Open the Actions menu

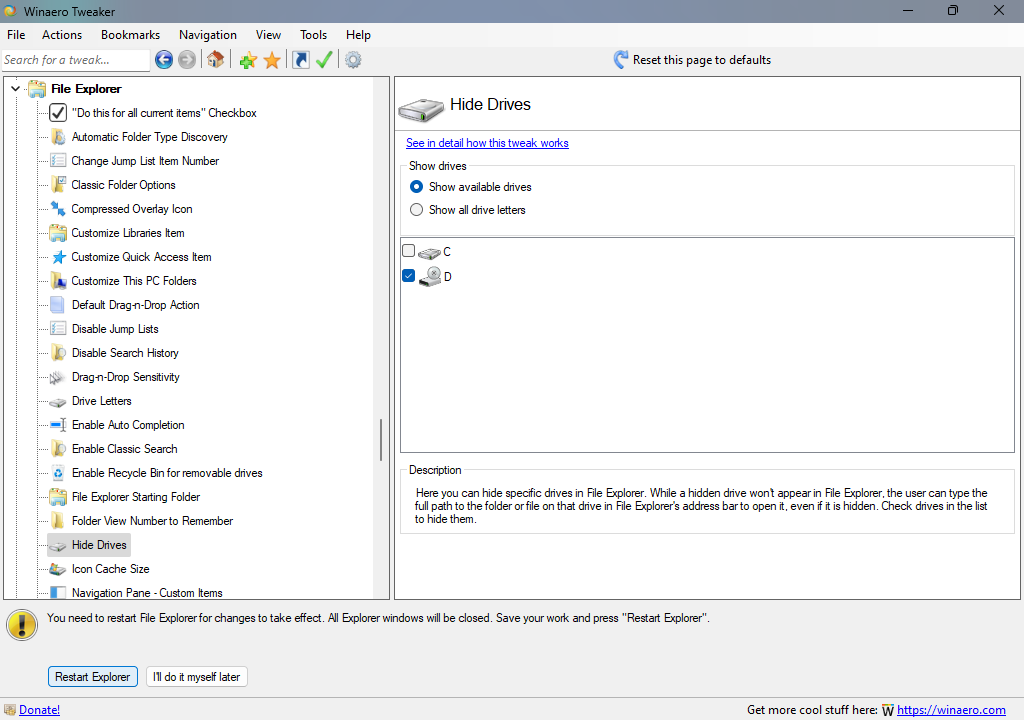(x=62, y=35)
